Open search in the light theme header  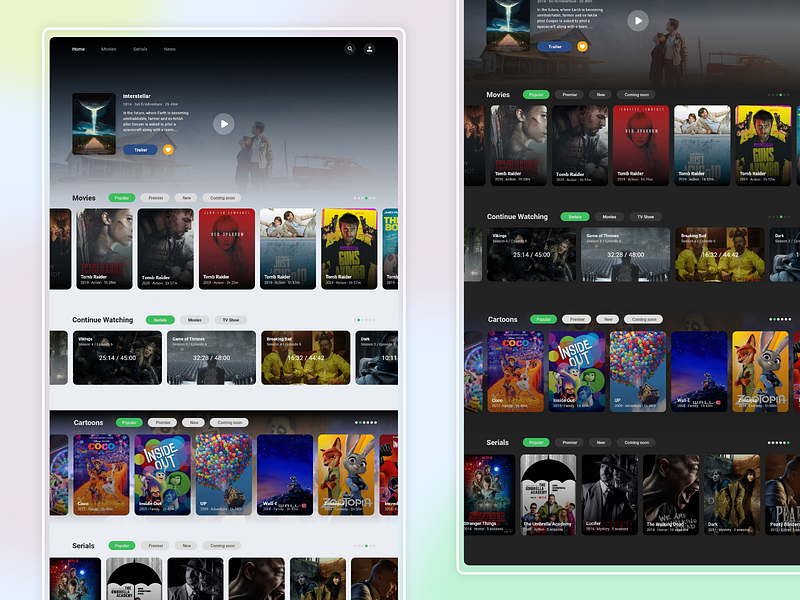click(x=350, y=49)
